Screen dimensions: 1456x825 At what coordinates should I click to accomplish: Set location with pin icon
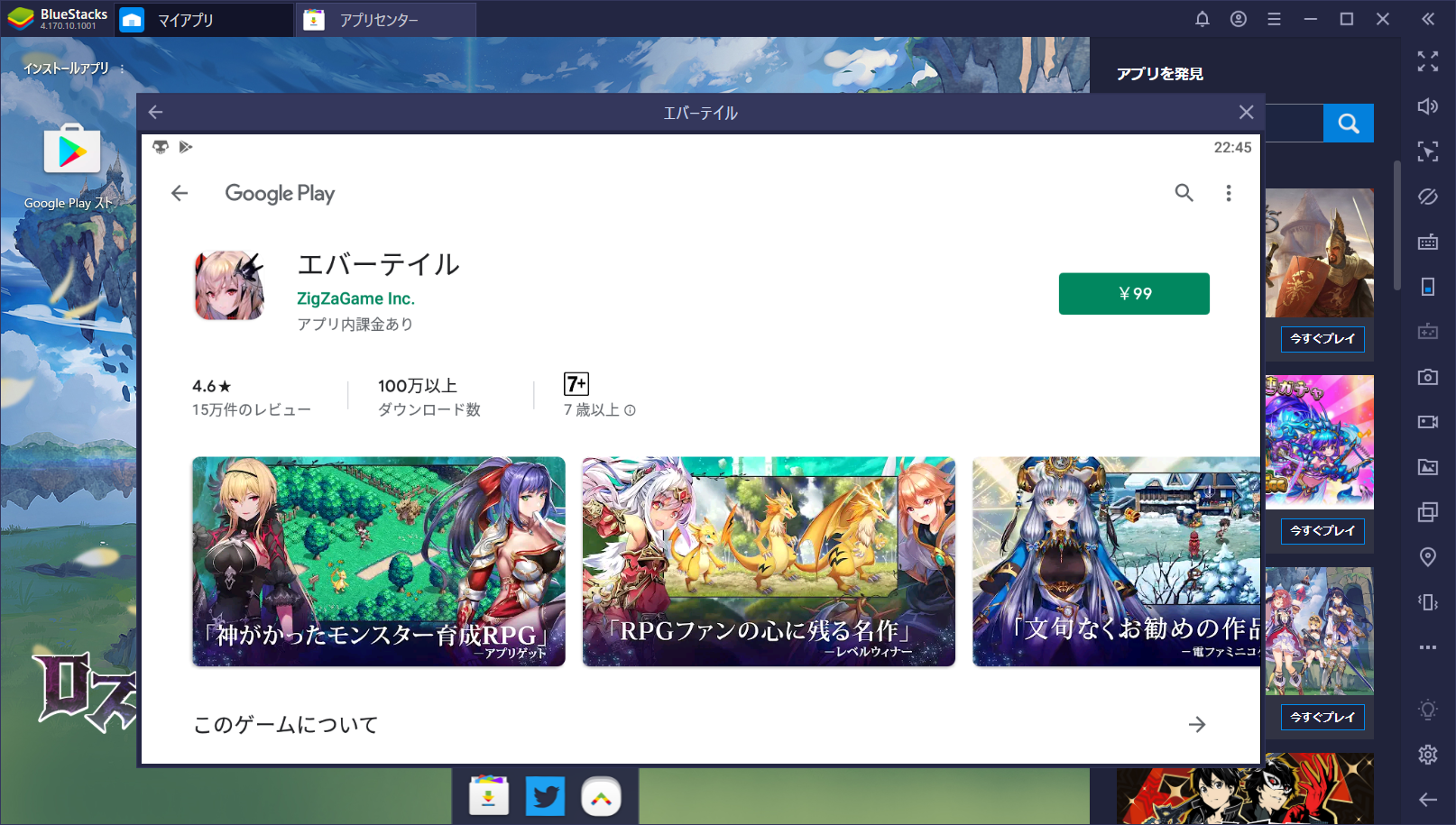1428,557
